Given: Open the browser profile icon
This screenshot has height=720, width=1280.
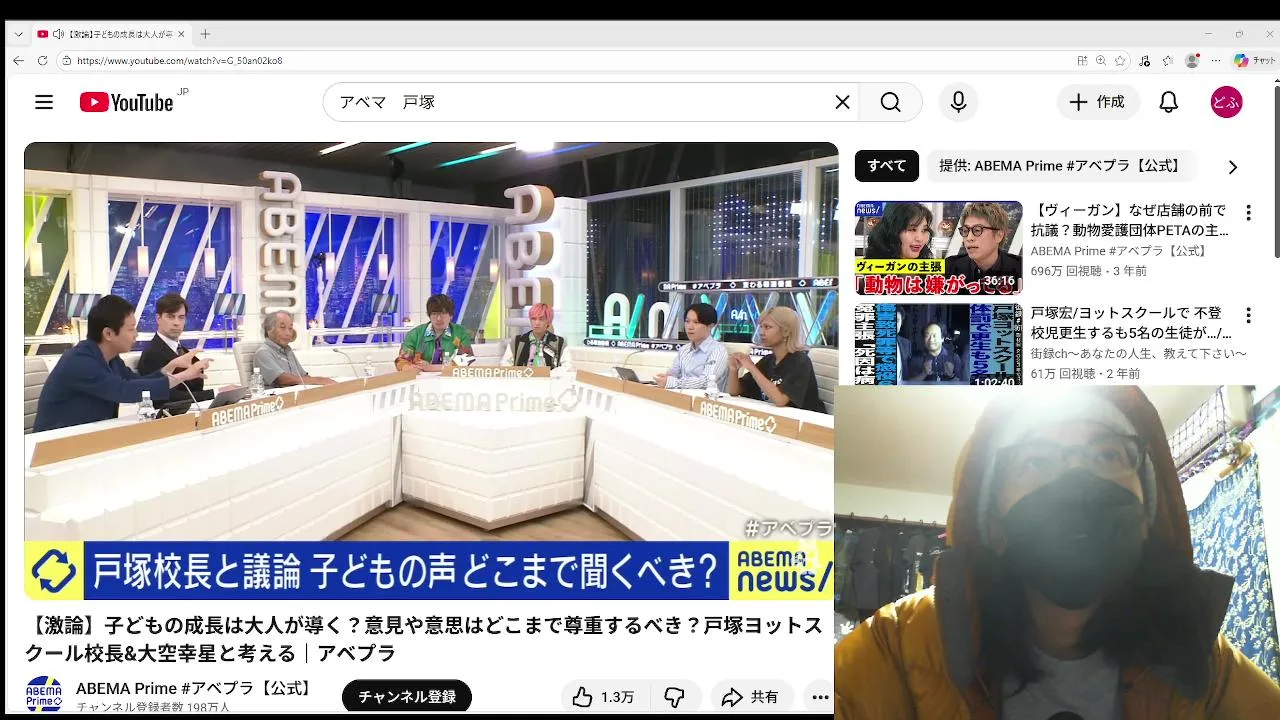Looking at the screenshot, I should [1191, 60].
